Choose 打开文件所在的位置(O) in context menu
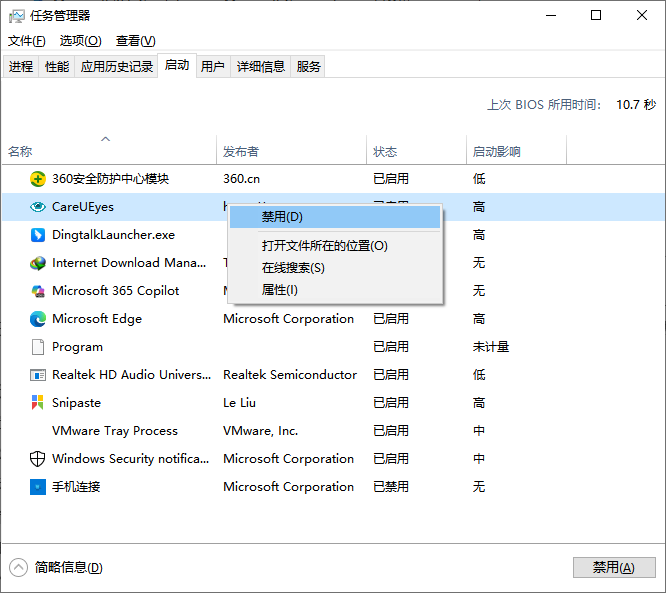 [335, 246]
